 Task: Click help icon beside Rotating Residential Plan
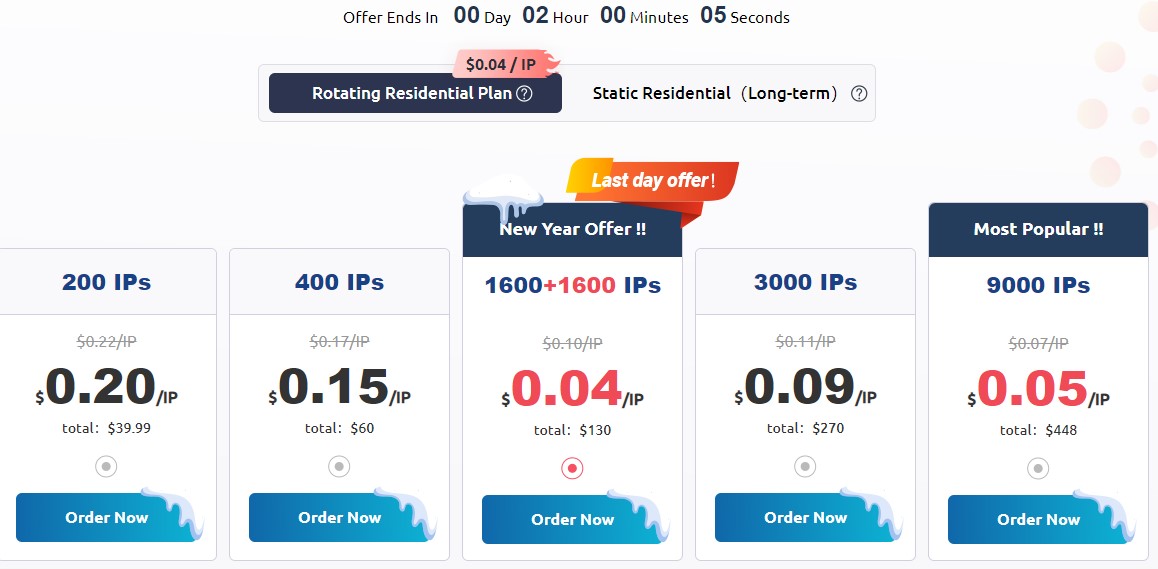coord(524,94)
